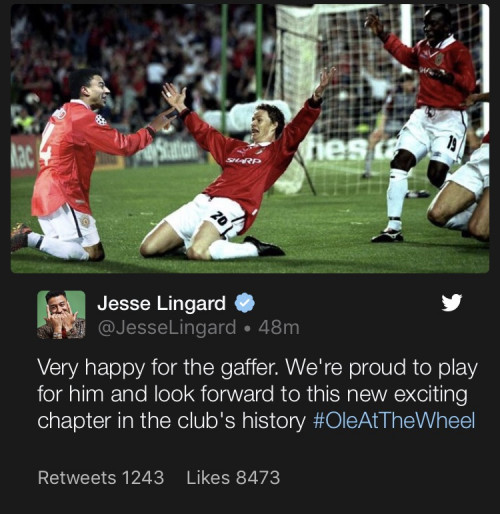500x514 pixels.
Task: Open the #OleAtTheWheel hashtag link
Action: pos(394,421)
